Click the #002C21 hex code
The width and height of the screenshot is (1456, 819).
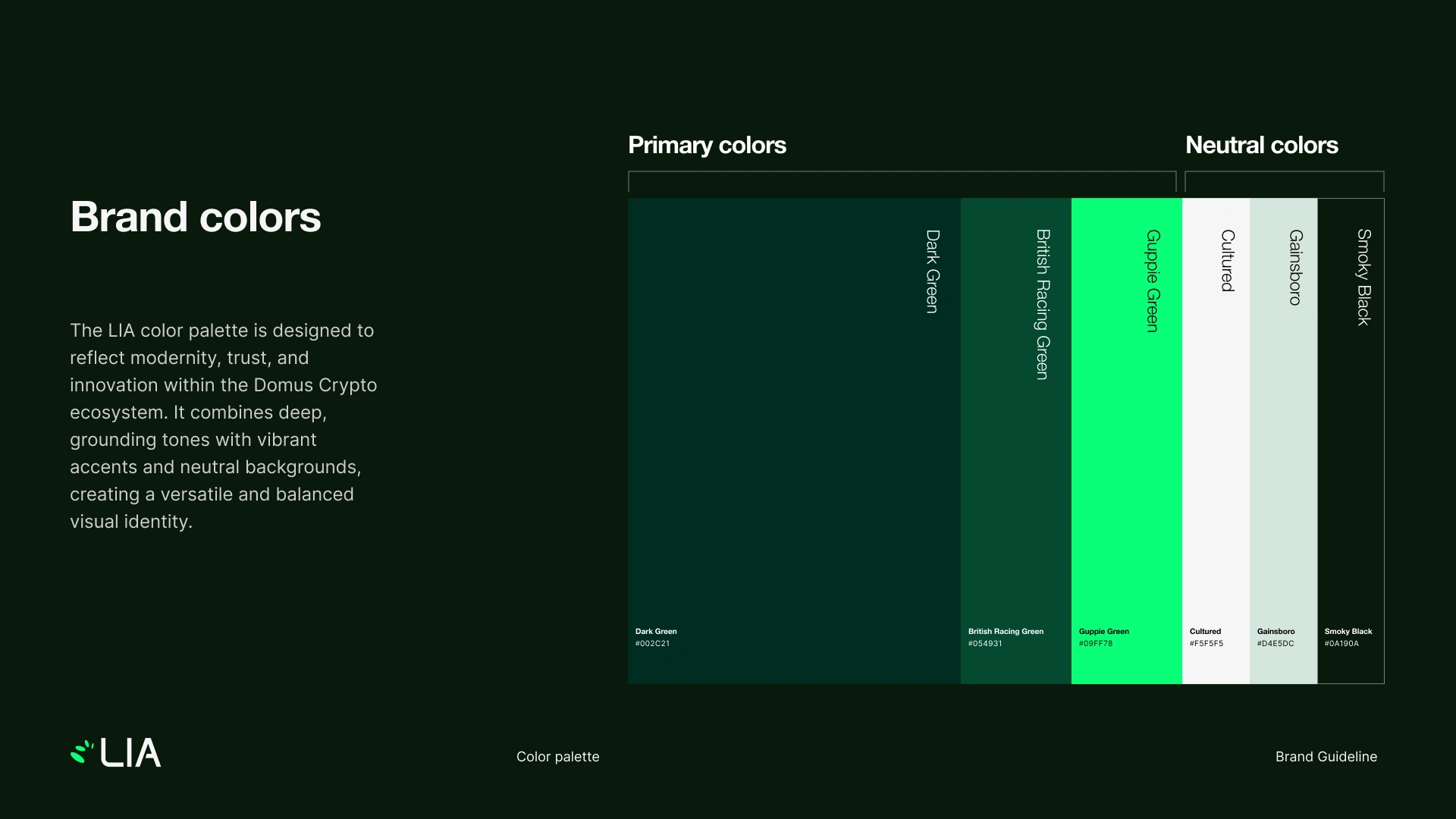click(x=652, y=644)
